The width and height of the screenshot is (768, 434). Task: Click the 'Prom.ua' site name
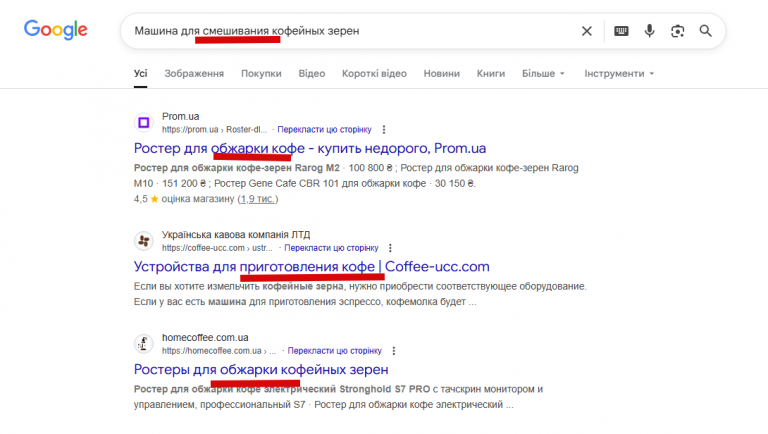pos(181,117)
